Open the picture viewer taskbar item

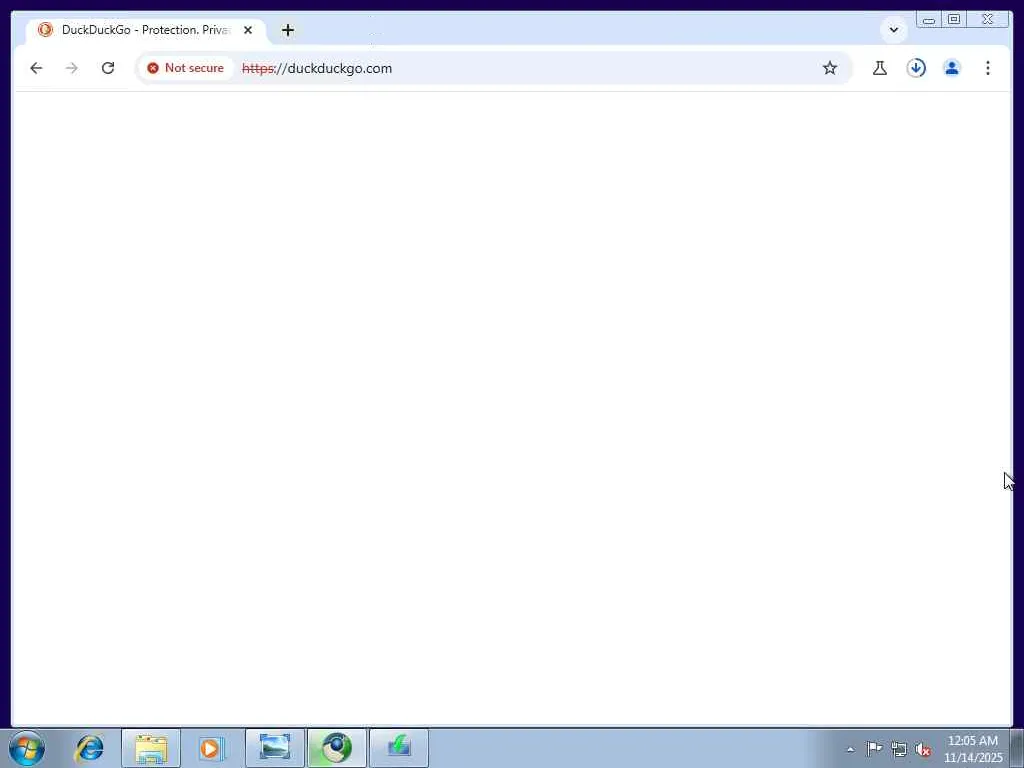point(275,748)
